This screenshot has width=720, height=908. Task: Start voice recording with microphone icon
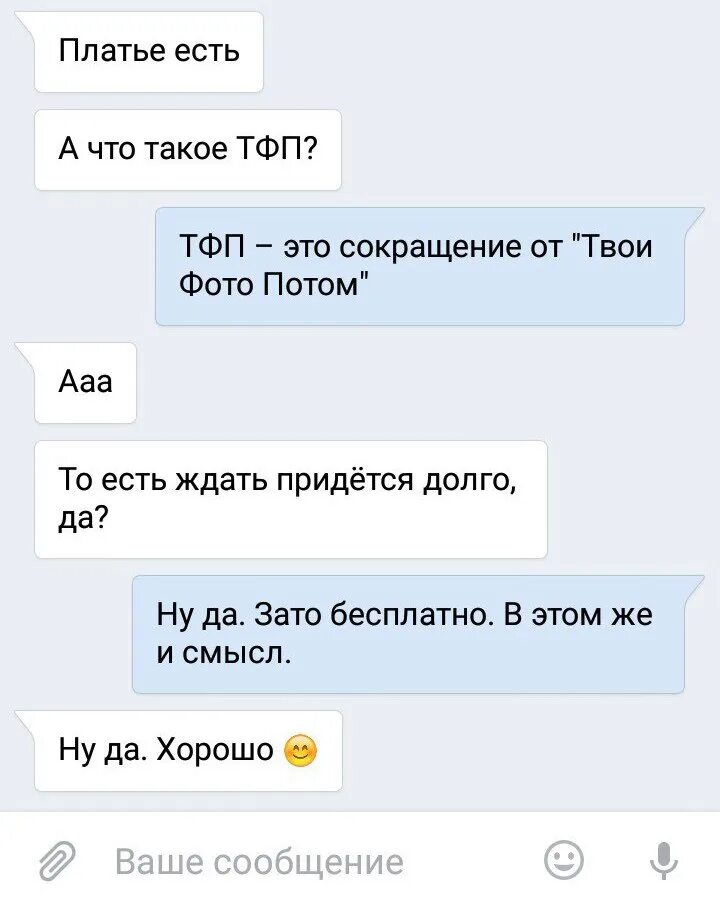(664, 861)
